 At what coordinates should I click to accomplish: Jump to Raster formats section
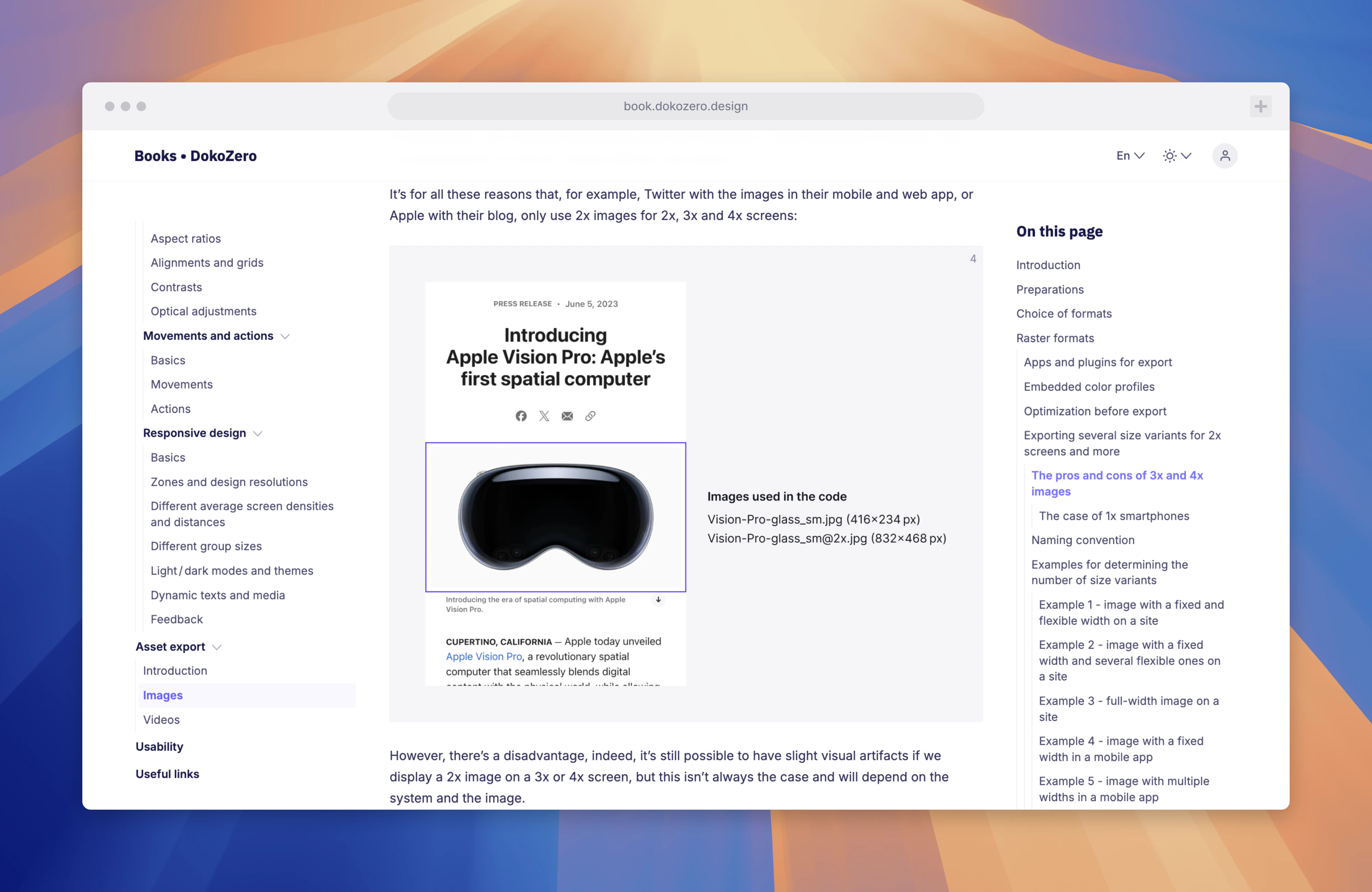pyautogui.click(x=1055, y=338)
